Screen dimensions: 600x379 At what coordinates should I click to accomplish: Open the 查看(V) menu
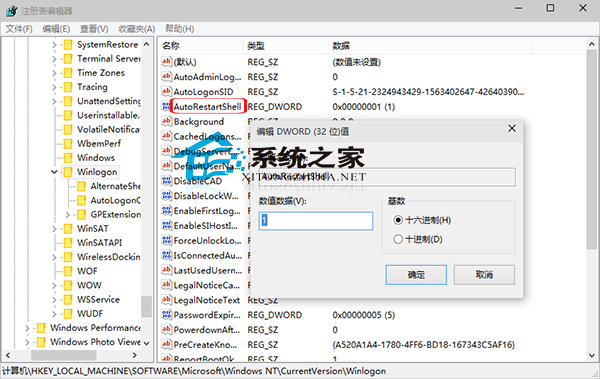click(x=94, y=29)
